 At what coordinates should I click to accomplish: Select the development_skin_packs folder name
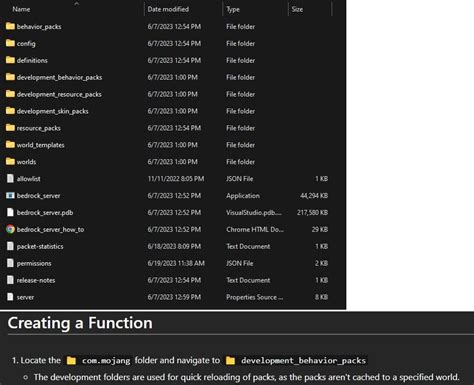(x=52, y=111)
